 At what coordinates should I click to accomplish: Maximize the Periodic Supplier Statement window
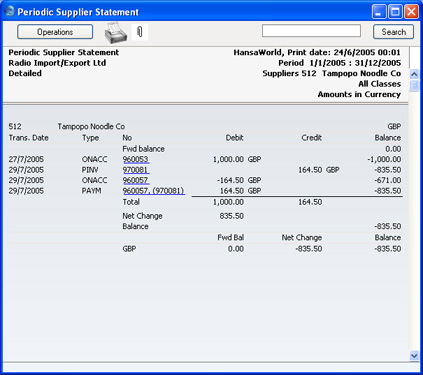pos(395,12)
